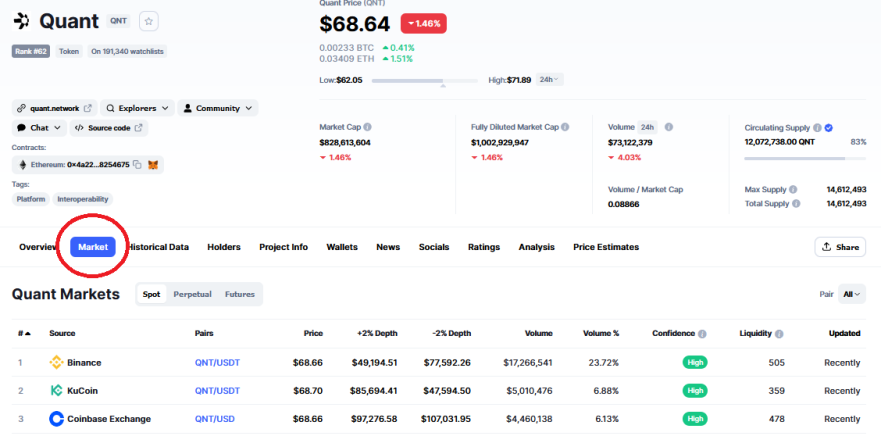
Task: Copy the Ethereum contract address
Action: pos(138,165)
